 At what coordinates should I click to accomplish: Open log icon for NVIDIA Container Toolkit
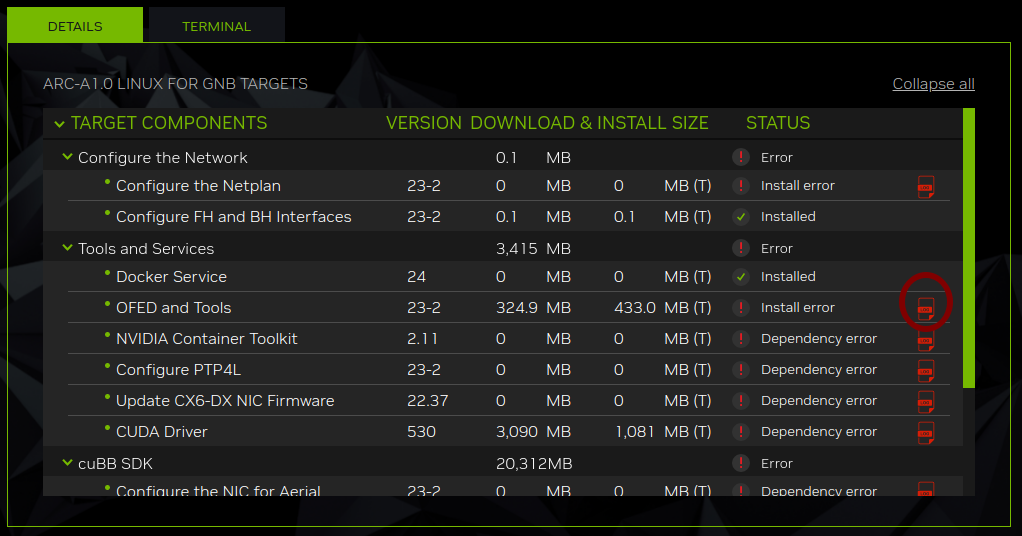(926, 341)
